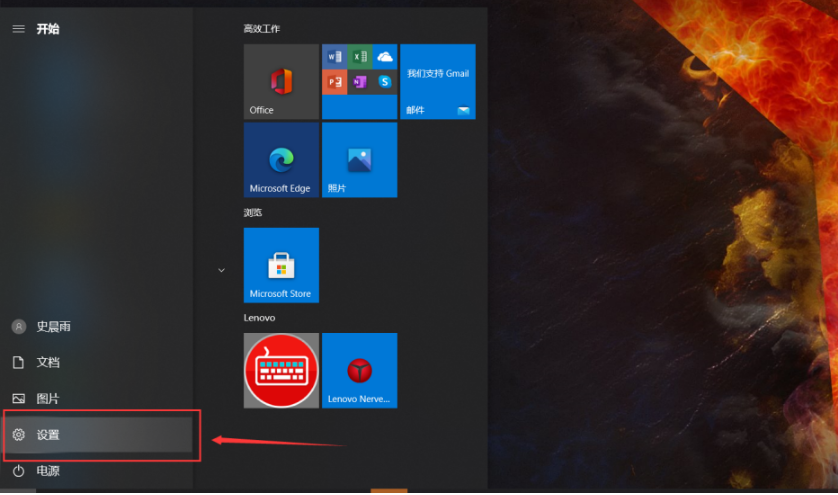
Task: Launch Lenovo Nerve Center tile
Action: [x=359, y=371]
